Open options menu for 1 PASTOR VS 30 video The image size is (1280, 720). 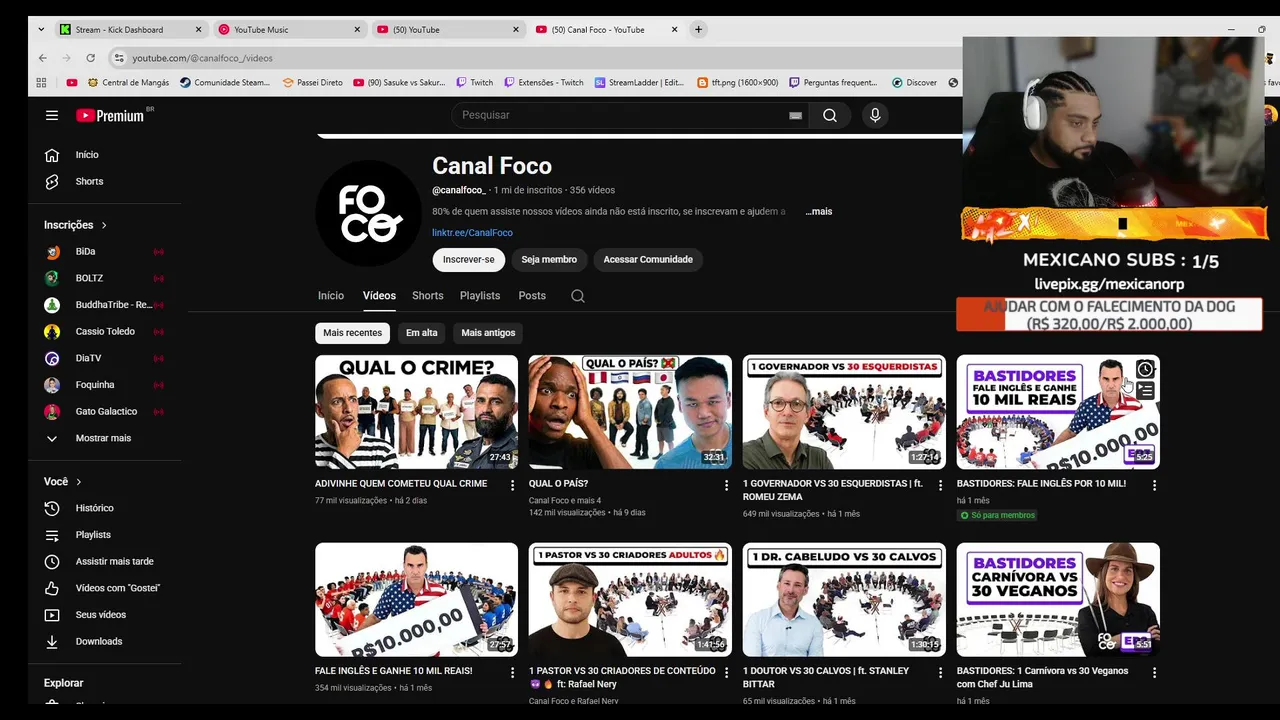pos(726,673)
